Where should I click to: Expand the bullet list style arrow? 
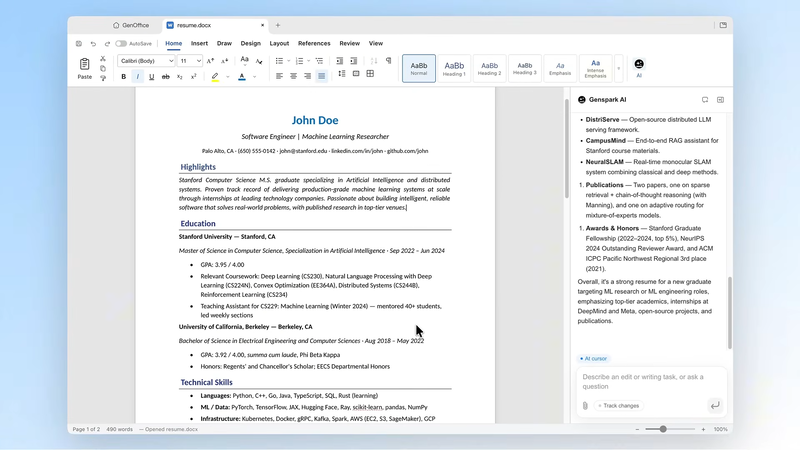tap(289, 61)
